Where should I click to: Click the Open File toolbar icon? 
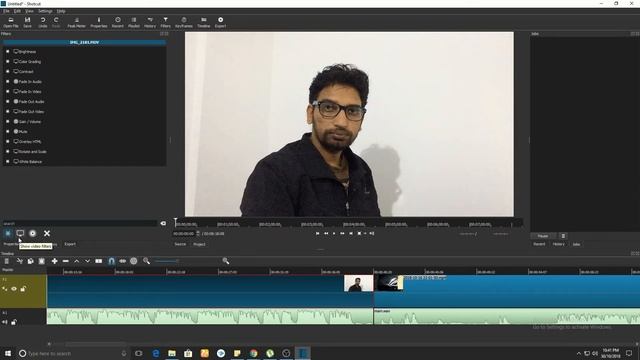pyautogui.click(x=11, y=22)
